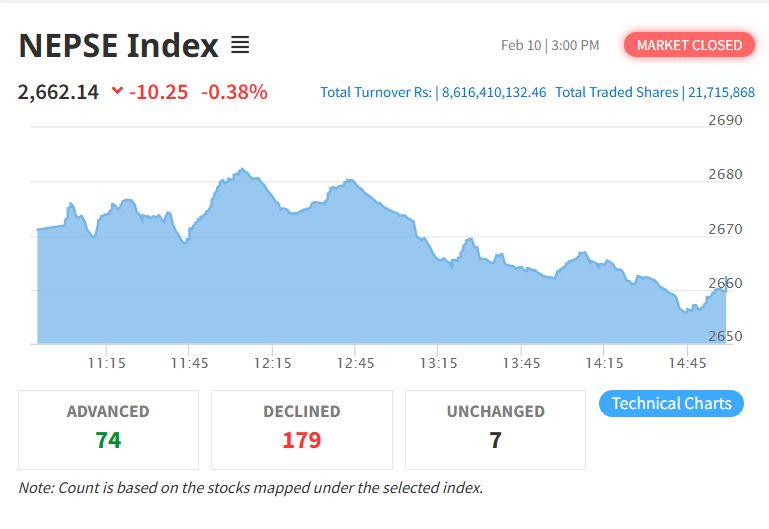This screenshot has width=769, height=529.
Task: Click the blue filled chart area
Action: 300,290
